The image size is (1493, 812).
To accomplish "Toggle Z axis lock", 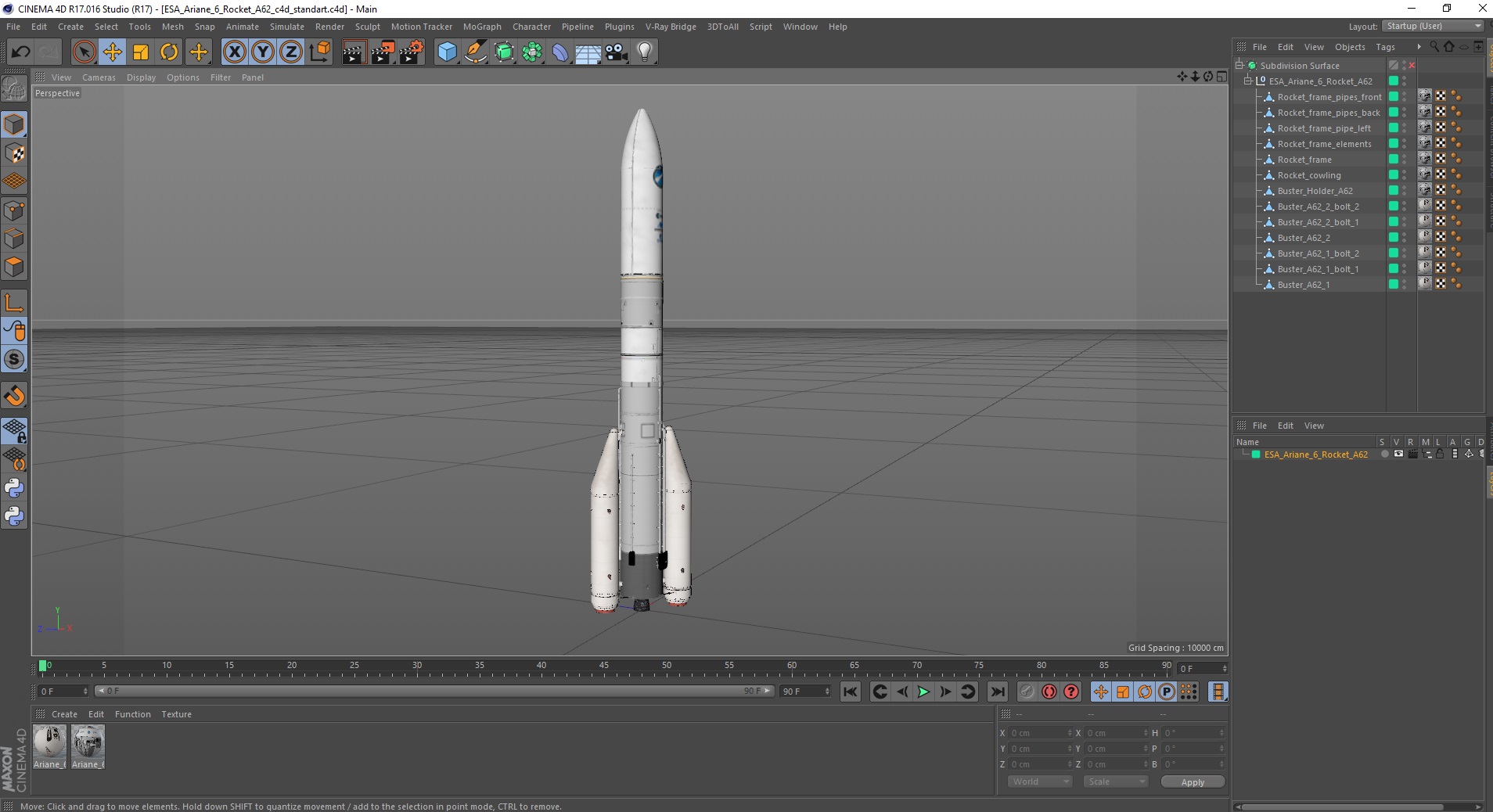I will coord(291,52).
